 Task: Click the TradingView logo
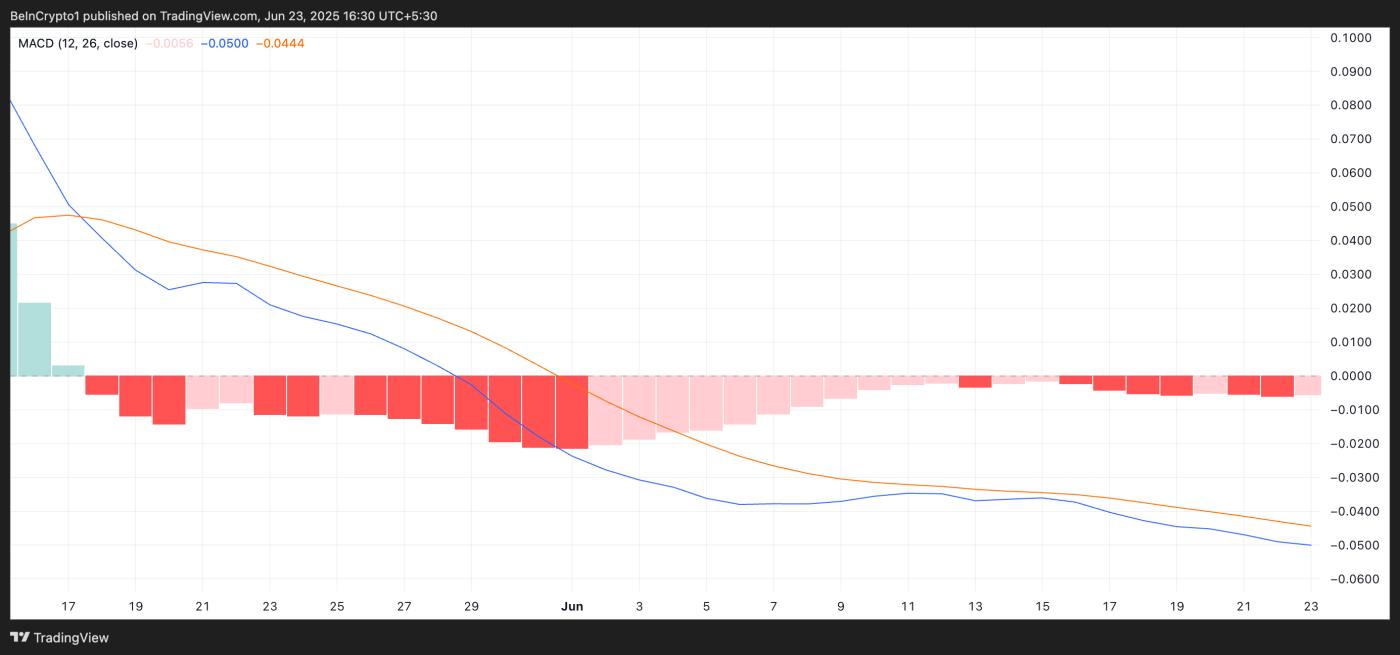coord(59,637)
